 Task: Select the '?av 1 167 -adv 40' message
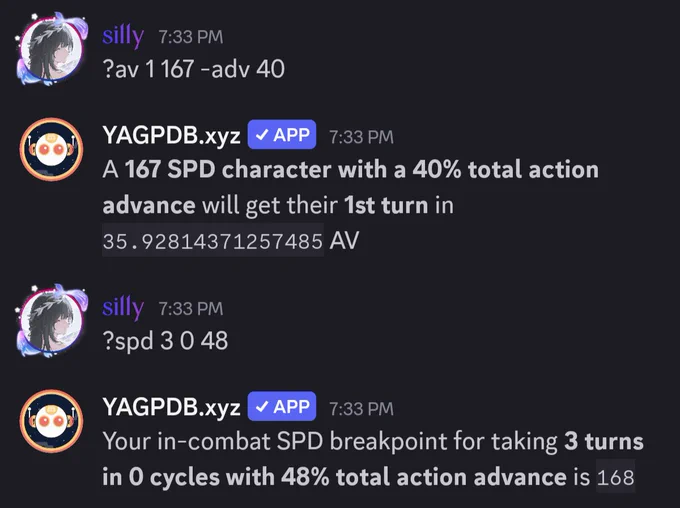193,69
